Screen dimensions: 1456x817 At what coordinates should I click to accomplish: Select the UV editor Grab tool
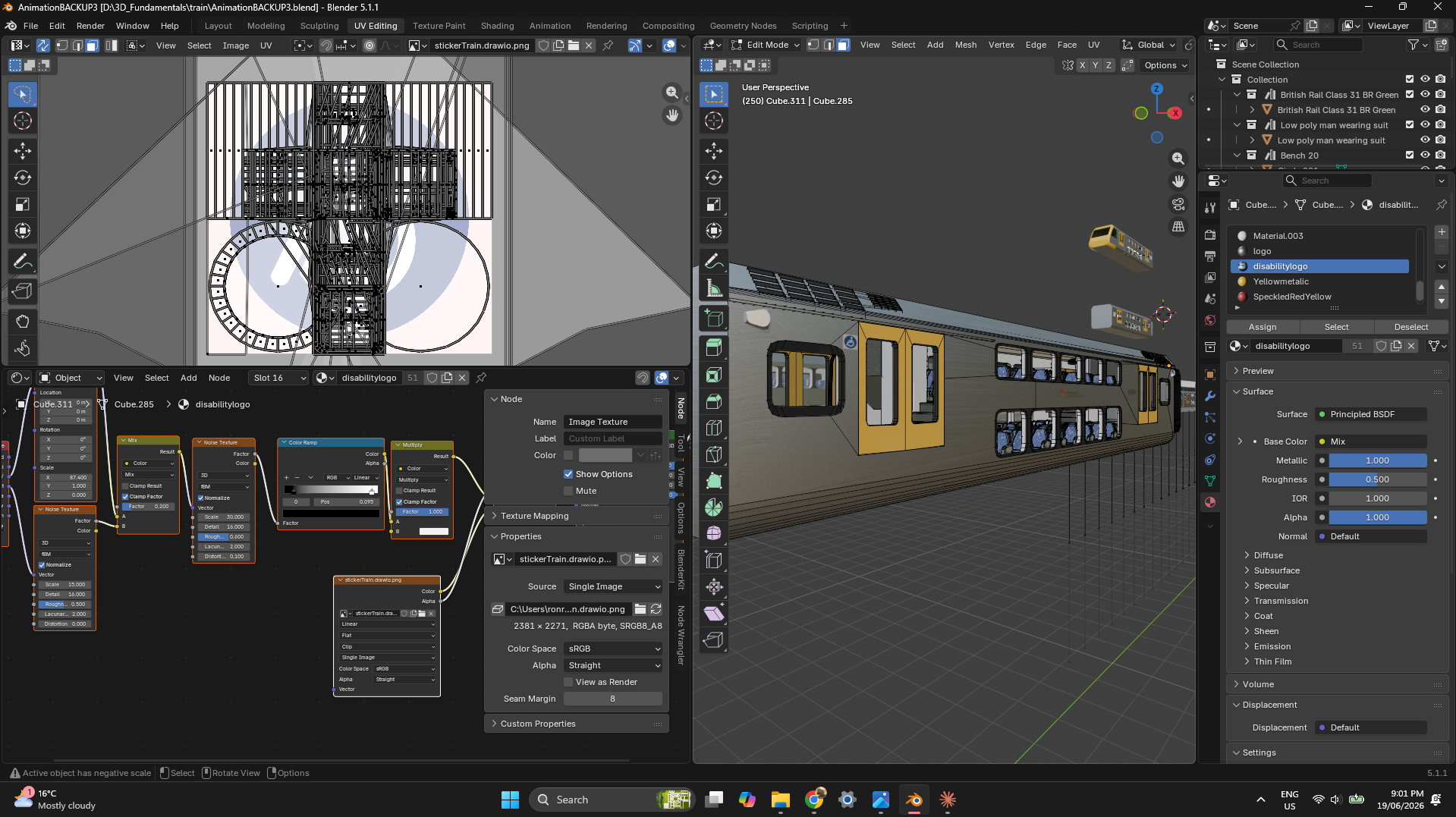pos(23,322)
